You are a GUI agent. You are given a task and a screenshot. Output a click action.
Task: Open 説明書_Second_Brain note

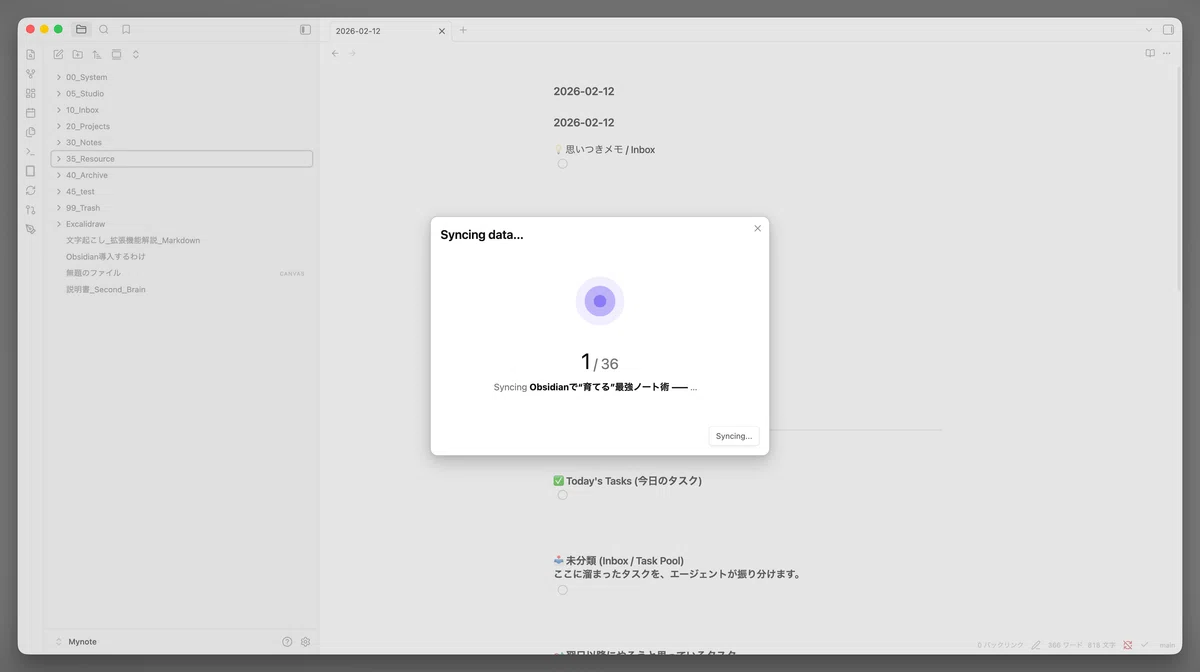tap(182, 289)
